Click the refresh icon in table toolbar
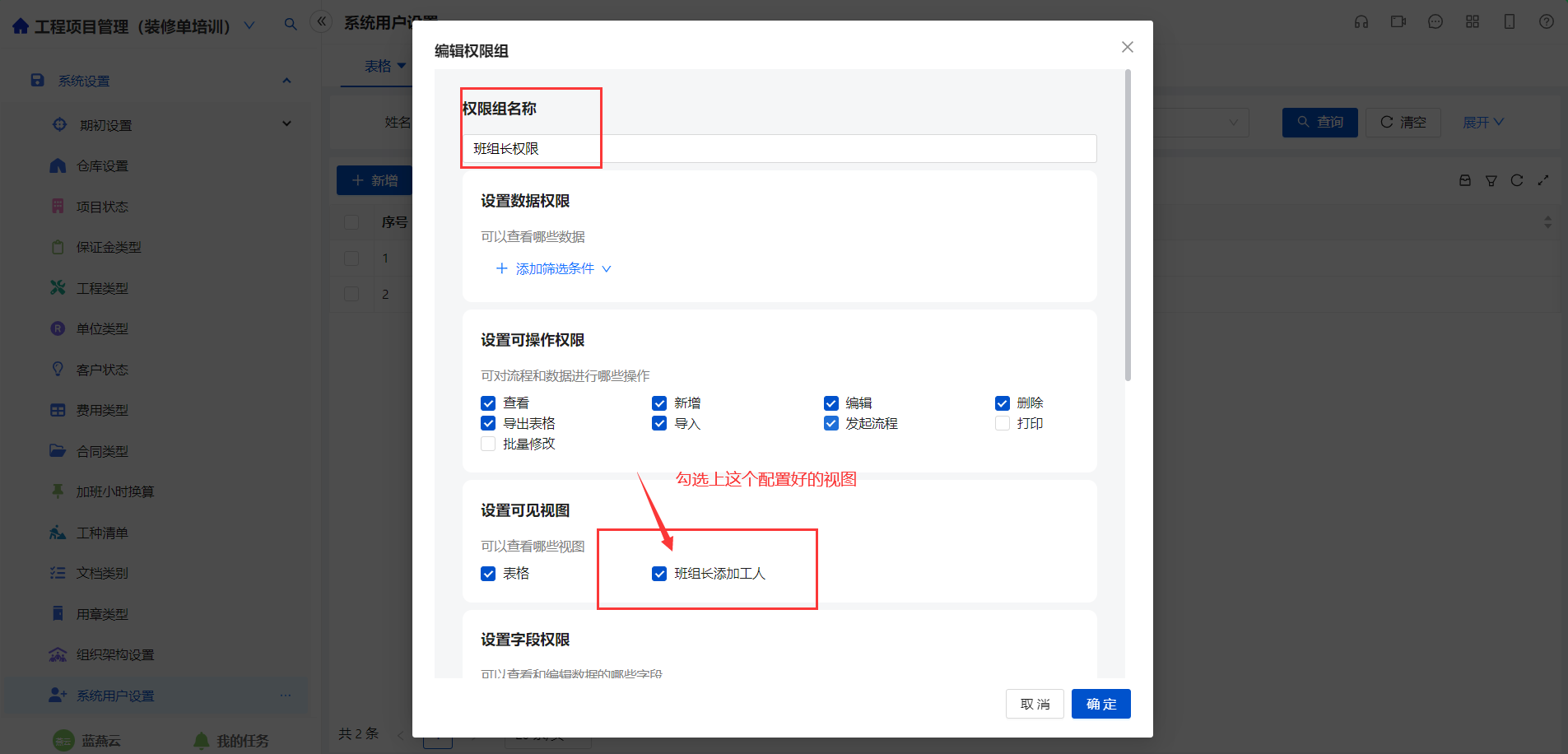 1517,180
